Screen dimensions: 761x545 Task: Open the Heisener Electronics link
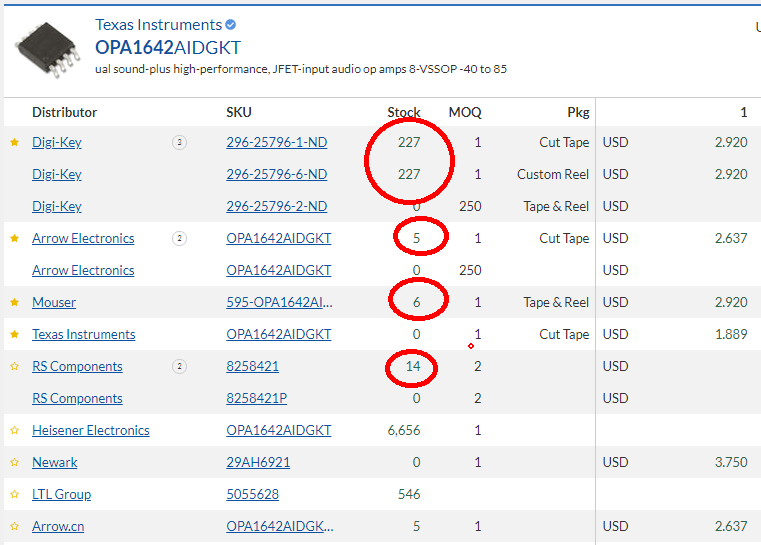coord(91,430)
